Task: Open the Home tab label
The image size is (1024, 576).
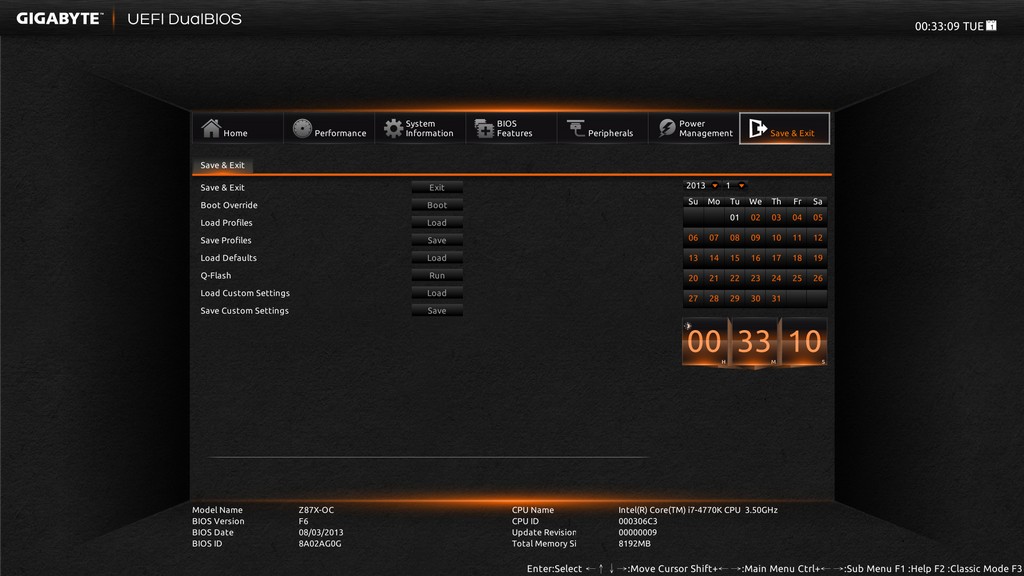Action: (x=235, y=133)
